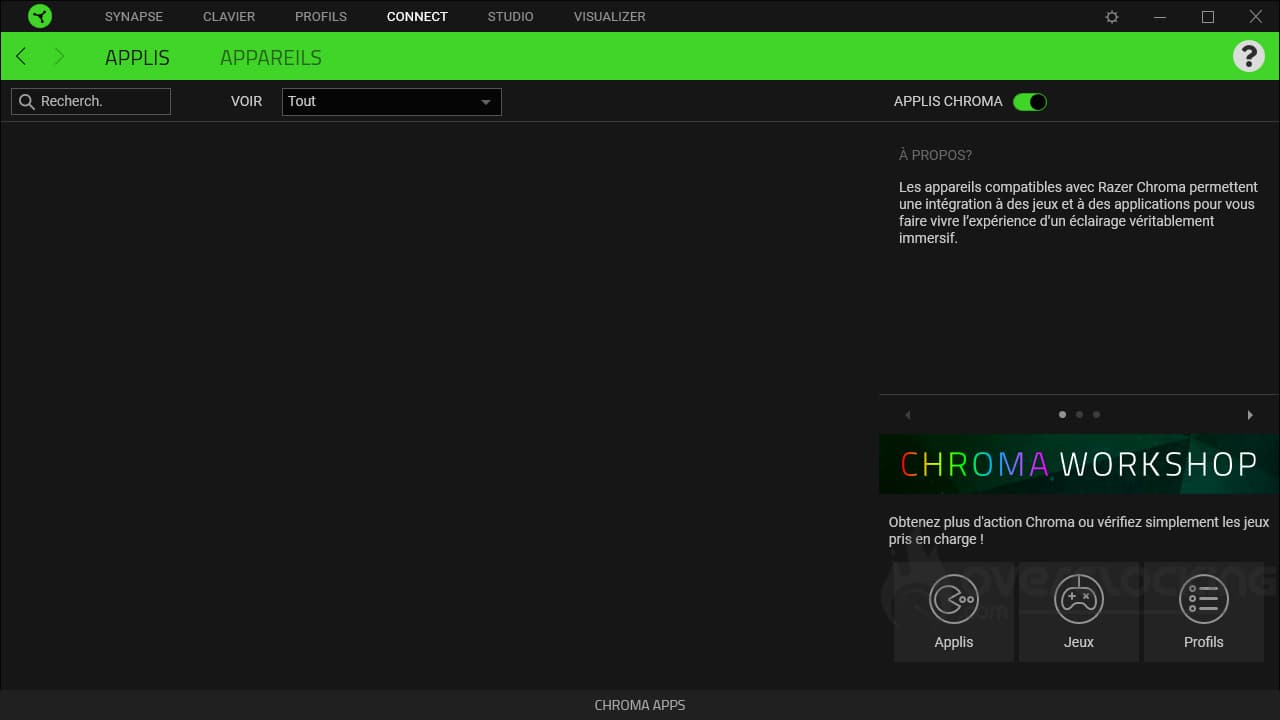The image size is (1280, 720).
Task: Open the Studio tab
Action: click(x=511, y=17)
